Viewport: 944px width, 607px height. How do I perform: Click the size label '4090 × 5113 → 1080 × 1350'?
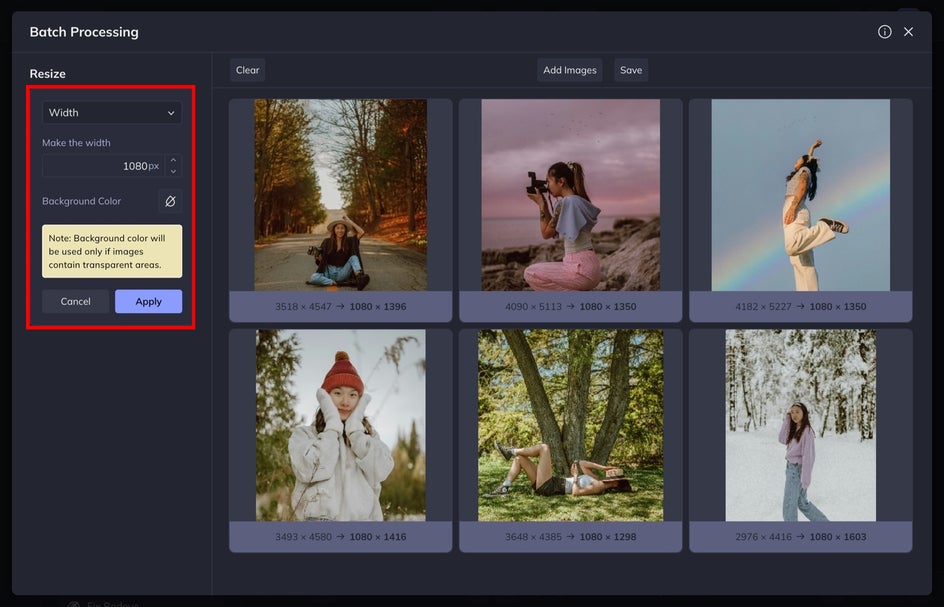[571, 307]
